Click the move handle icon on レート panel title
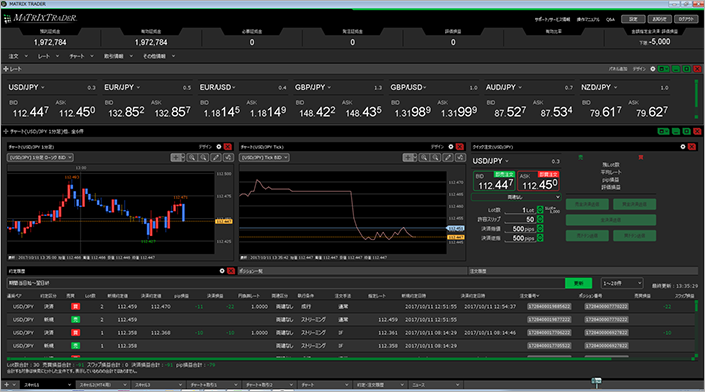The width and height of the screenshot is (705, 392). [6, 69]
